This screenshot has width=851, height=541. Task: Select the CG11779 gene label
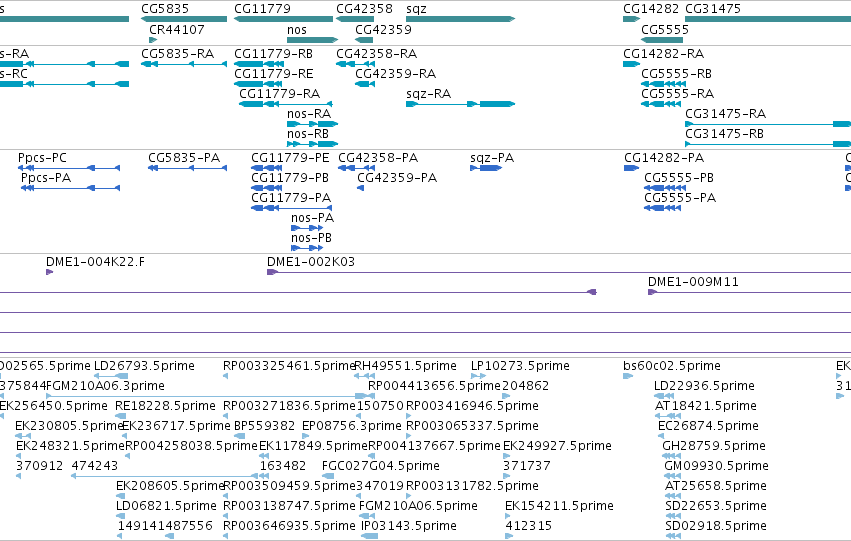(262, 9)
